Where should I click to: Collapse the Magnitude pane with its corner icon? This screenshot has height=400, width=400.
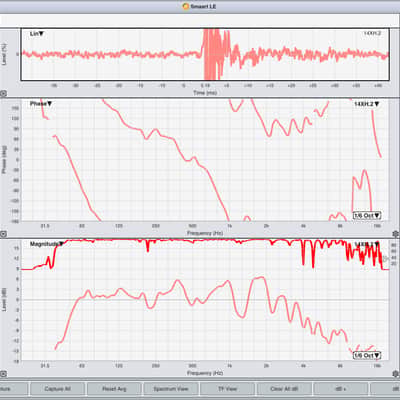tap(3, 374)
